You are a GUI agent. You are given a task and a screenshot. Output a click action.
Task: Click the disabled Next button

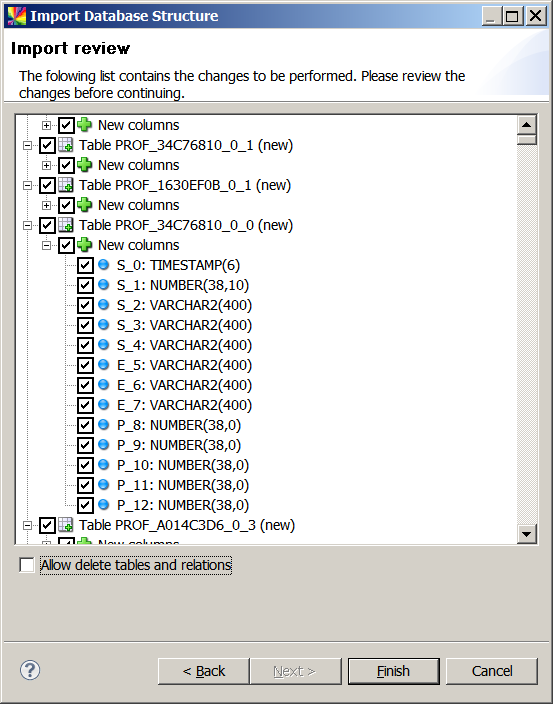click(296, 671)
